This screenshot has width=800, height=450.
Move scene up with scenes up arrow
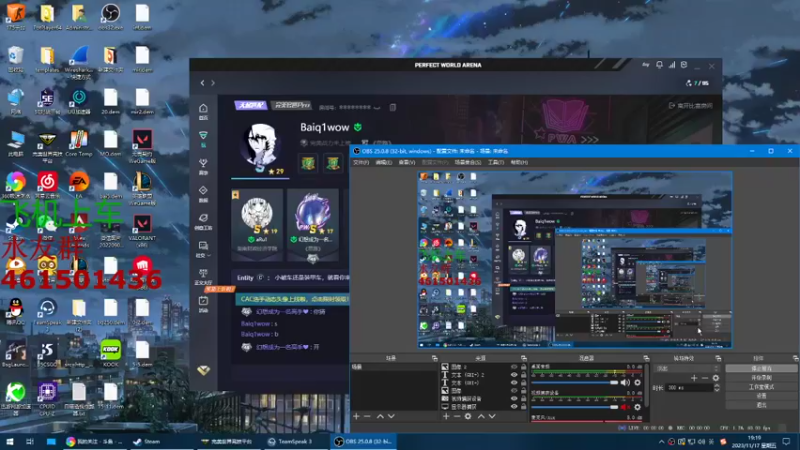(380, 416)
